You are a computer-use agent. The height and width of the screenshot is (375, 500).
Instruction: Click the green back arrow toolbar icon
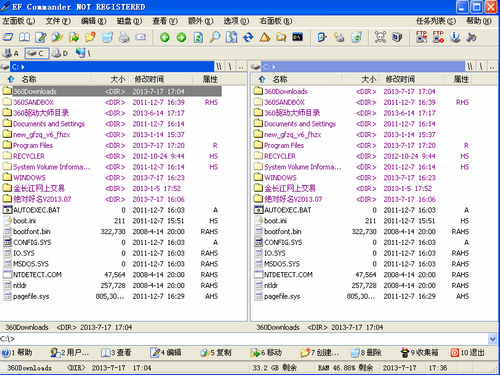[x=165, y=37]
